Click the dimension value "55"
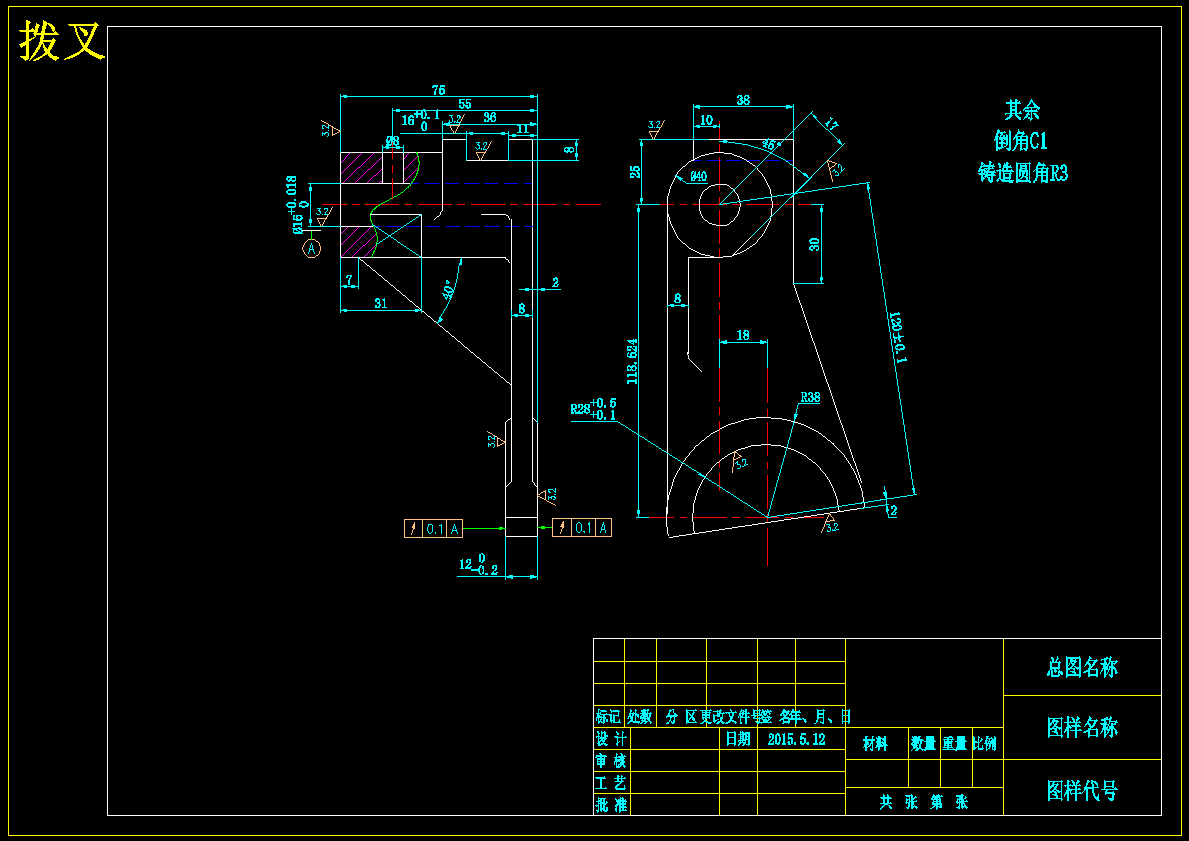 click(x=465, y=104)
